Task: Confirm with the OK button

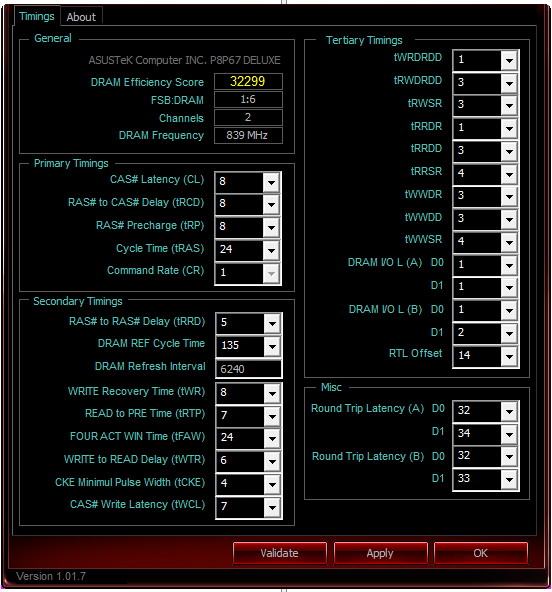Action: [481, 553]
